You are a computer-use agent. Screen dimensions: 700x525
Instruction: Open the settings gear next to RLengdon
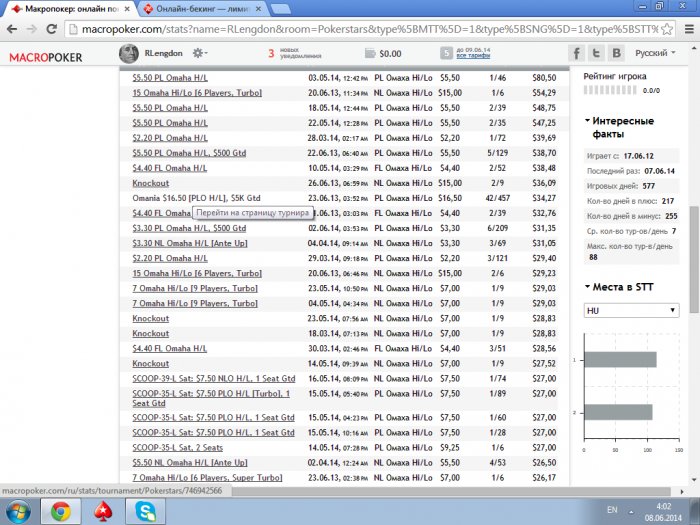199,53
